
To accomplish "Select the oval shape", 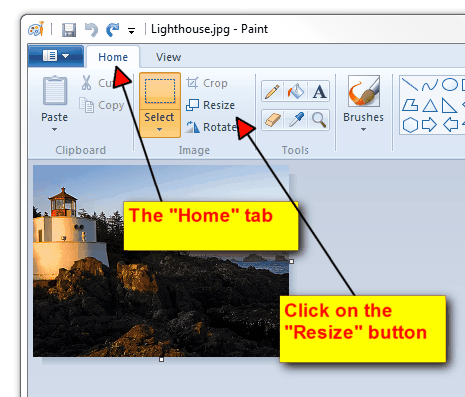I will (450, 85).
